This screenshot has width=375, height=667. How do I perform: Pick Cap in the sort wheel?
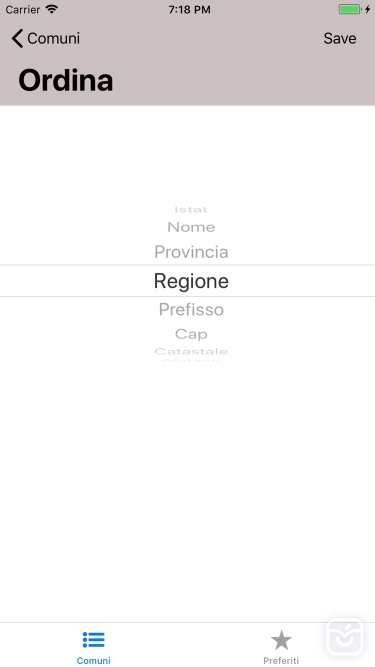(191, 334)
